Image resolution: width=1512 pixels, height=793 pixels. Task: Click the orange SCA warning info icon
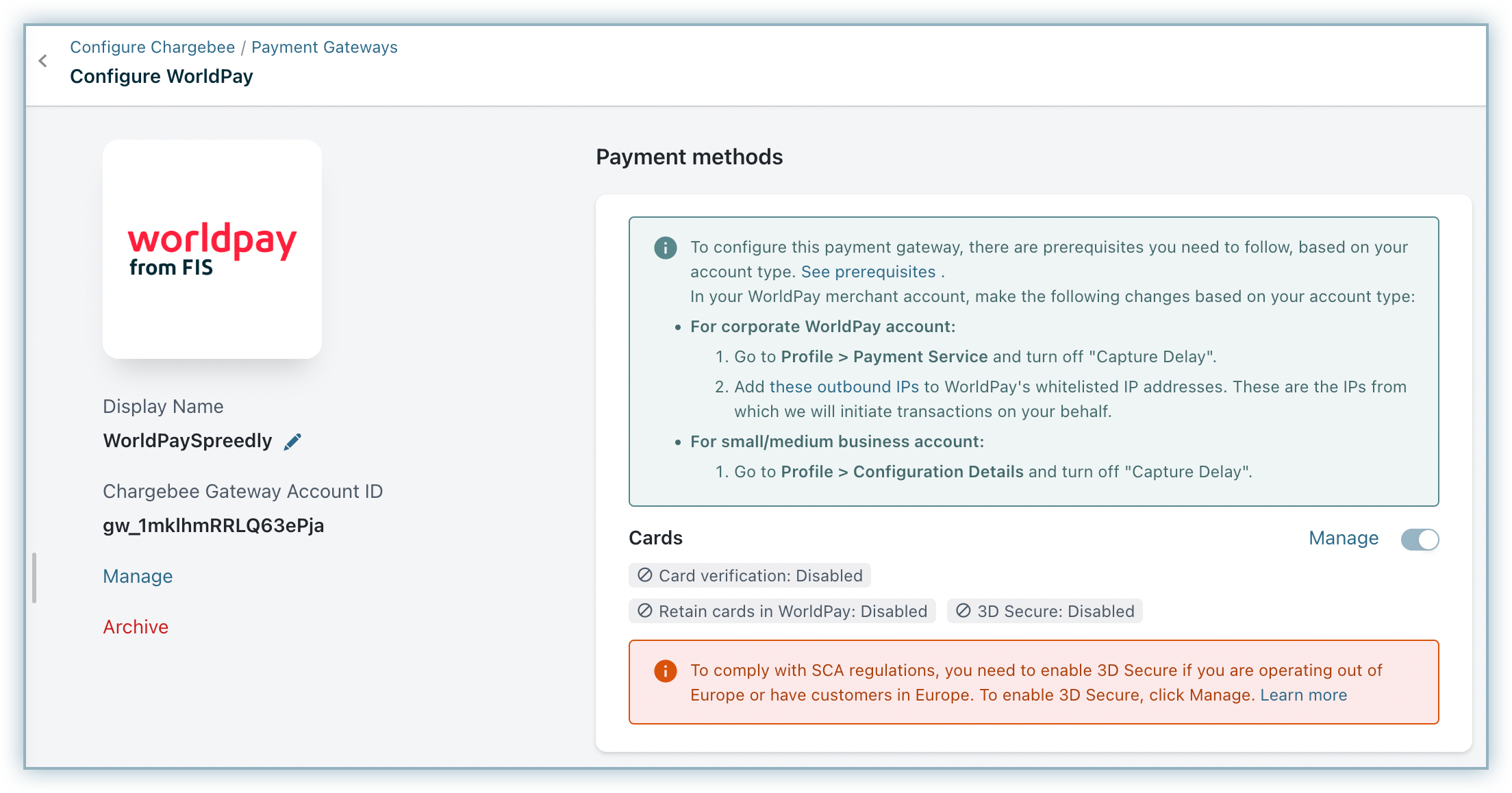[665, 671]
